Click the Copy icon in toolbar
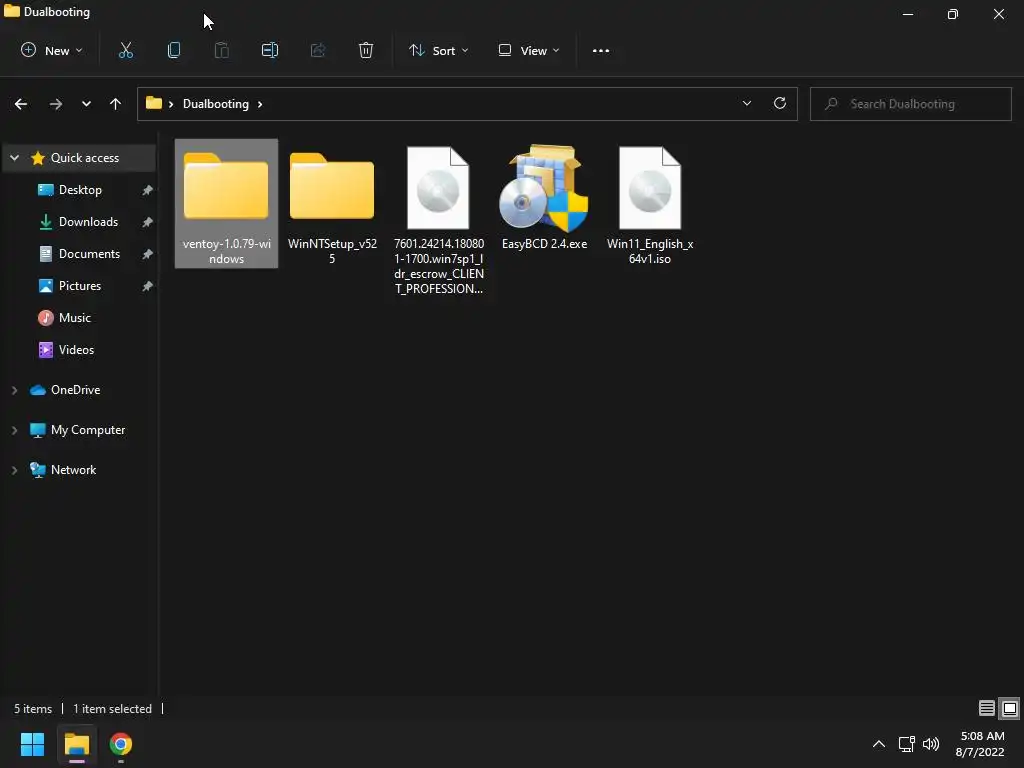 [174, 50]
